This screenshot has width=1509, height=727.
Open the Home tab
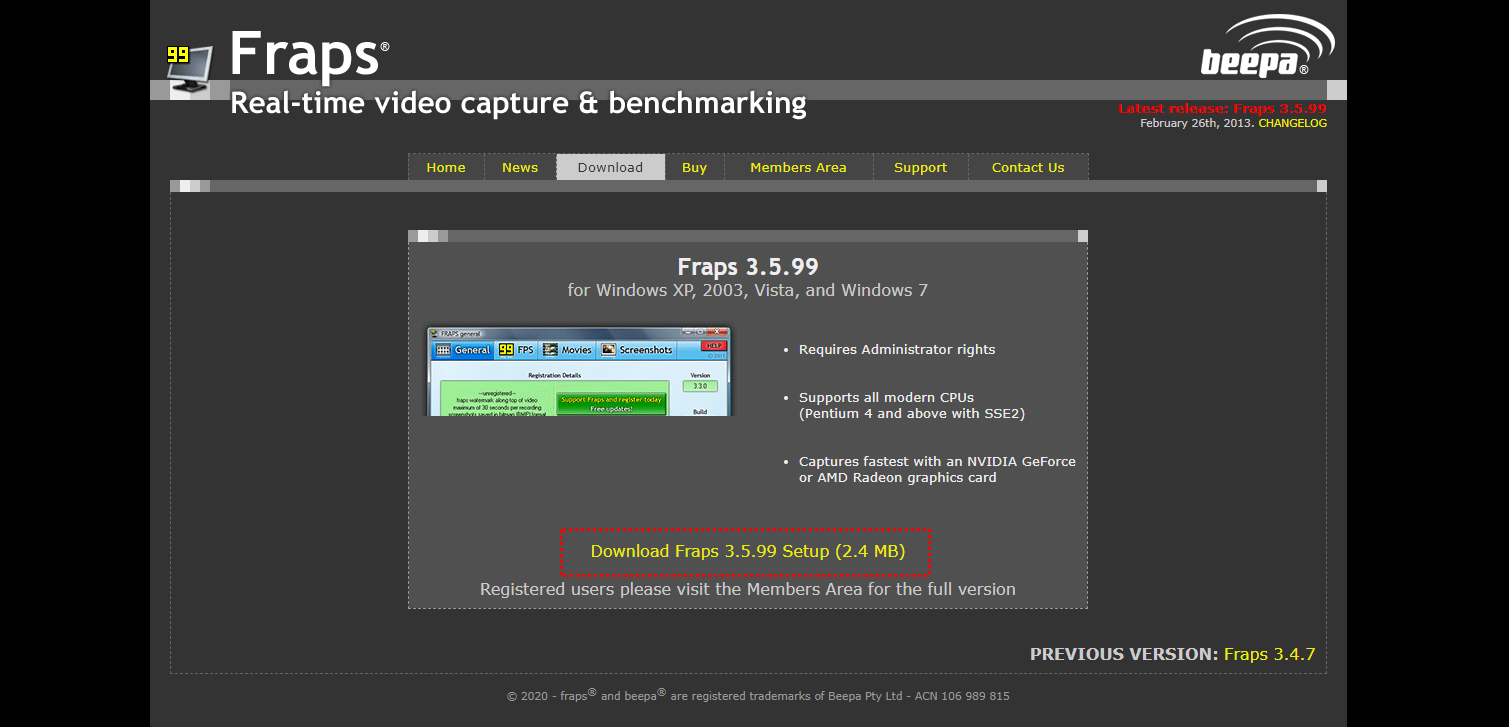pos(446,167)
